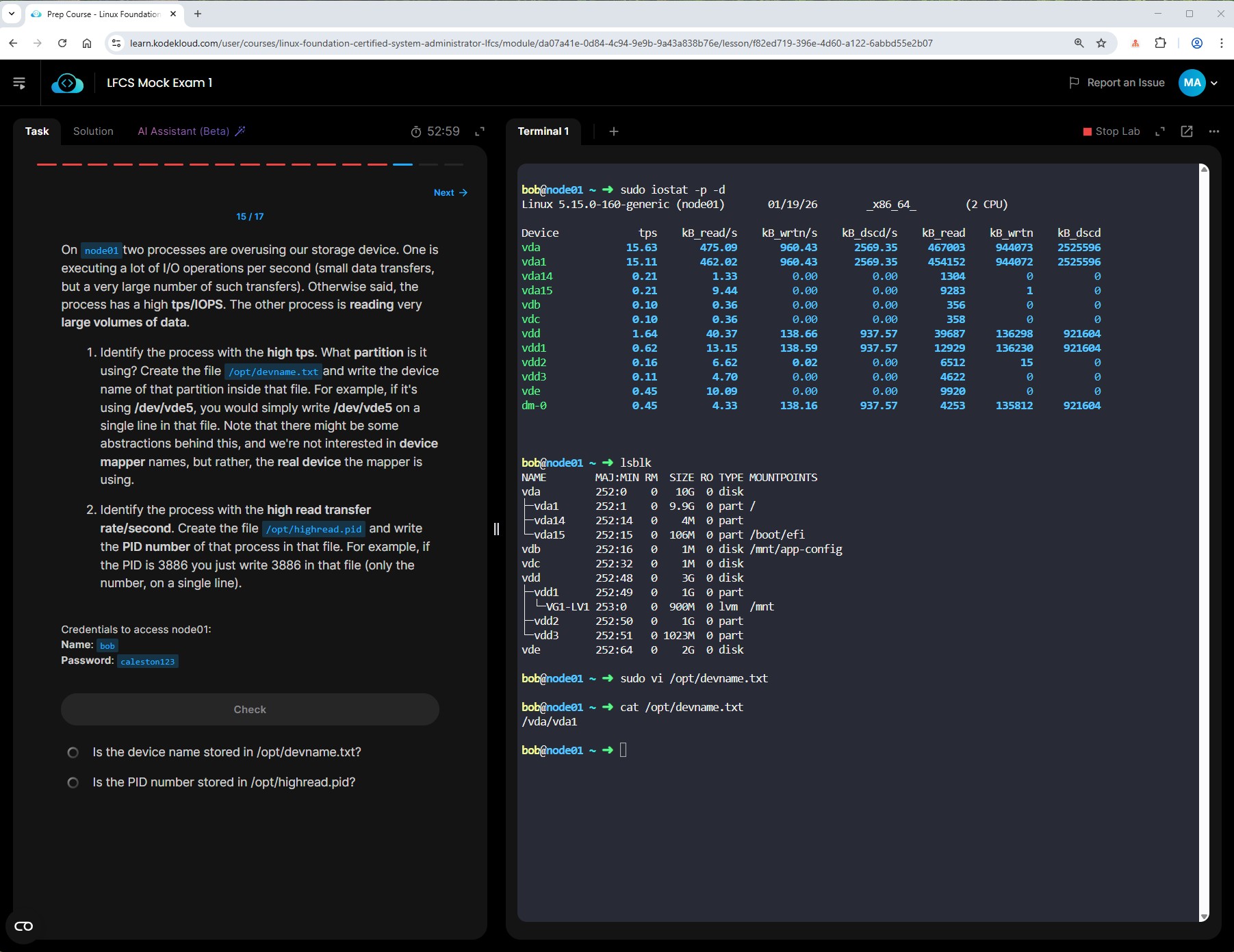Open the chat widget bottom-left icon
Image resolution: width=1234 pixels, height=952 pixels.
(23, 926)
